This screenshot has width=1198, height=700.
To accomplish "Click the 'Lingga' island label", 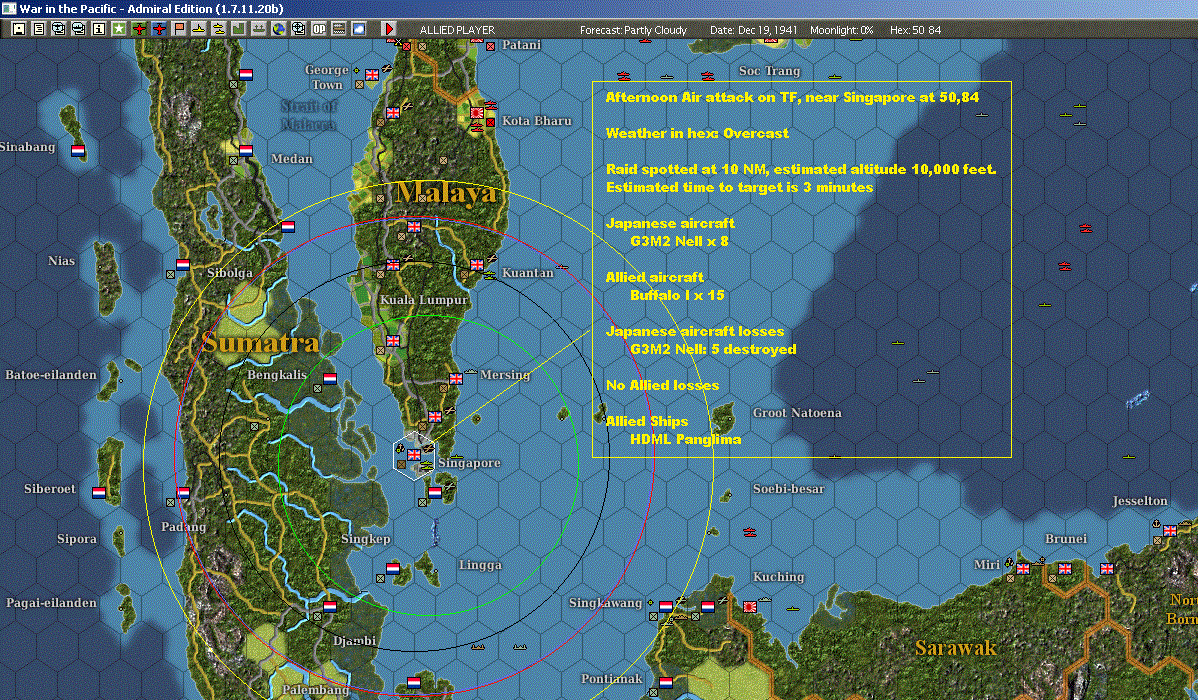I will pos(480,565).
